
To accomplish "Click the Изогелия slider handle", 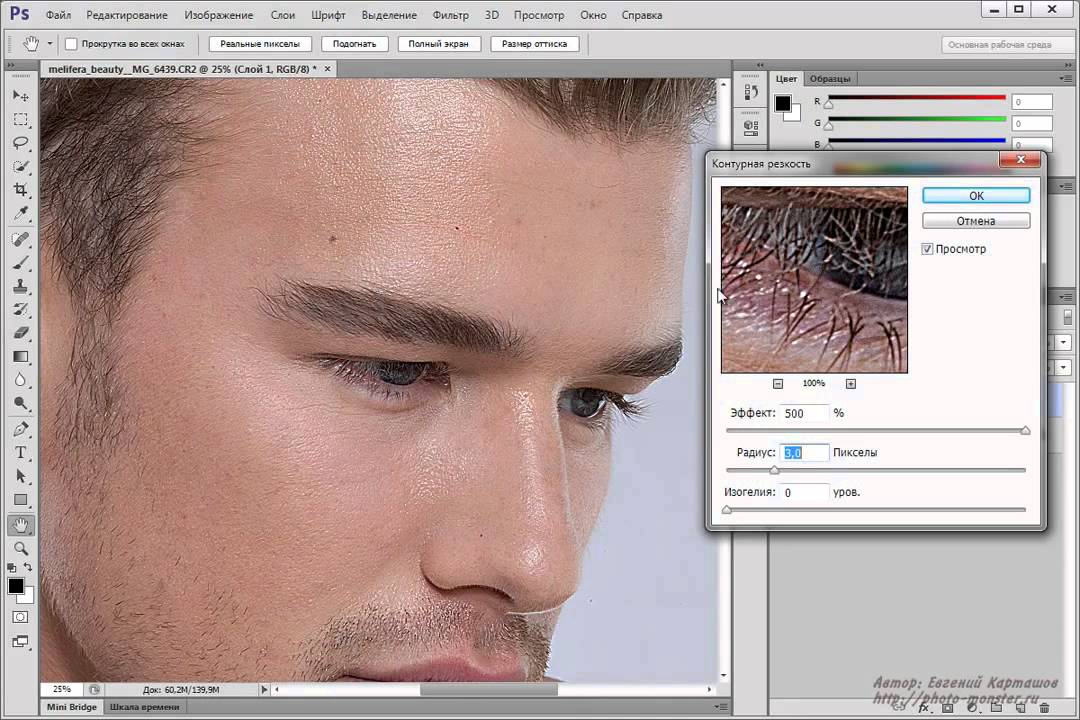I will pos(727,510).
